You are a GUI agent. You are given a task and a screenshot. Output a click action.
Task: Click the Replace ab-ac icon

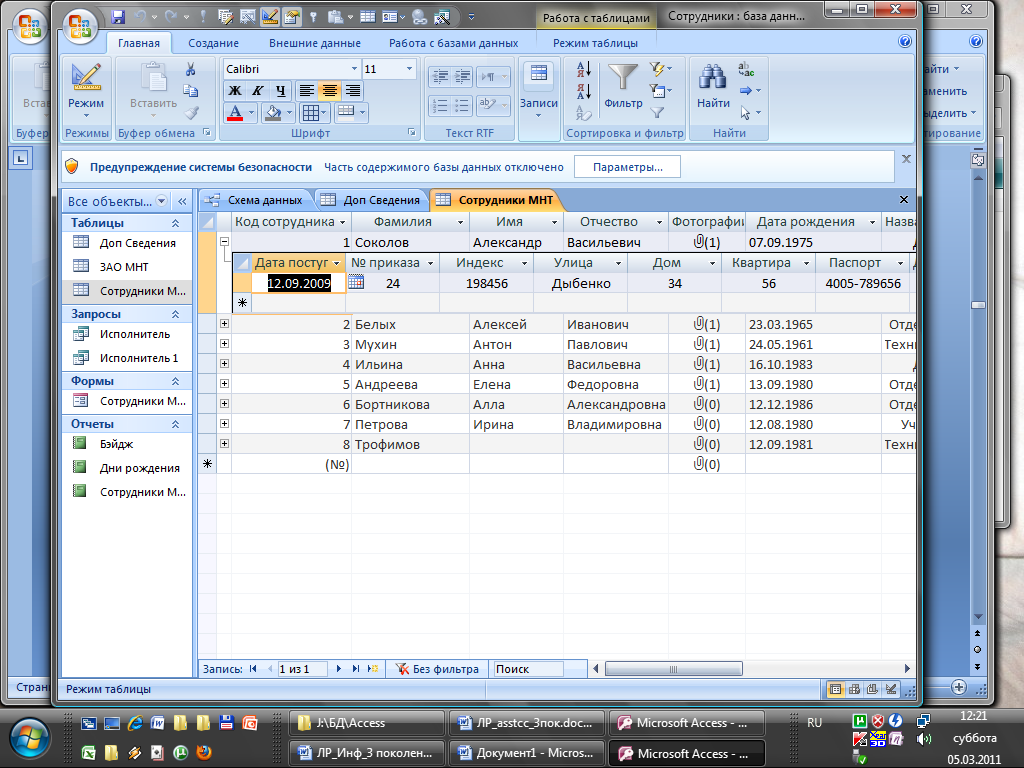[746, 69]
